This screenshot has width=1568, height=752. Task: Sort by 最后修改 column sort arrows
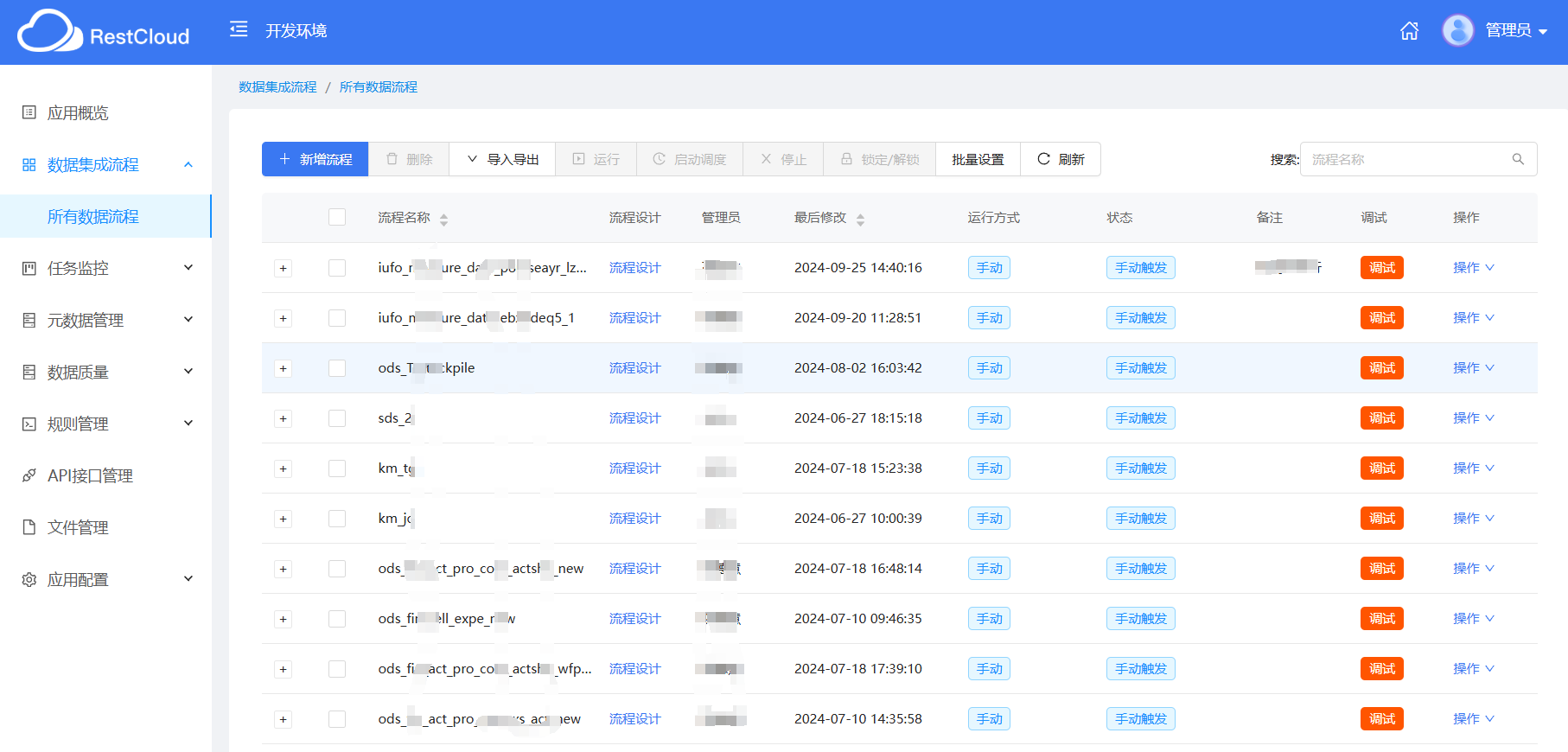coord(860,220)
